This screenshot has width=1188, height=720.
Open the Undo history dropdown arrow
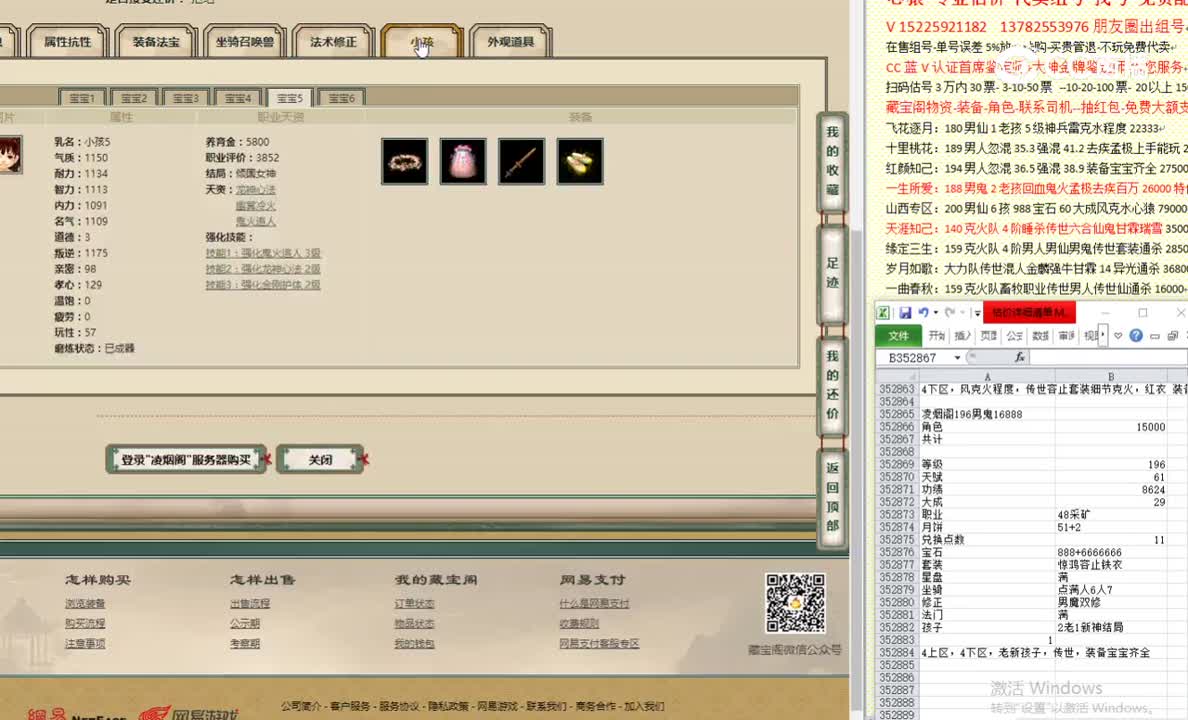click(935, 312)
